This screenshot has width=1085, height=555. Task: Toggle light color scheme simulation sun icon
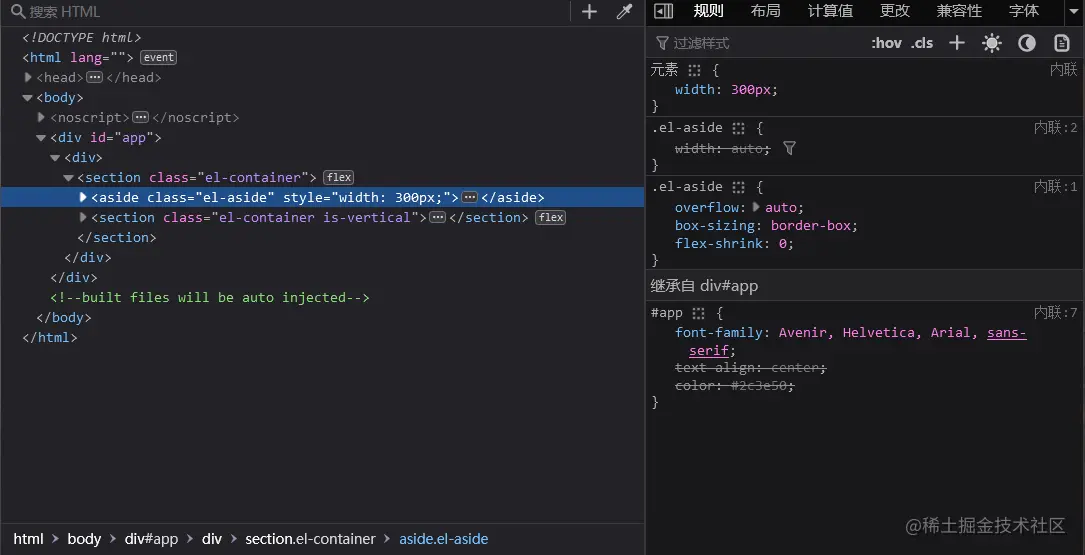tap(992, 43)
